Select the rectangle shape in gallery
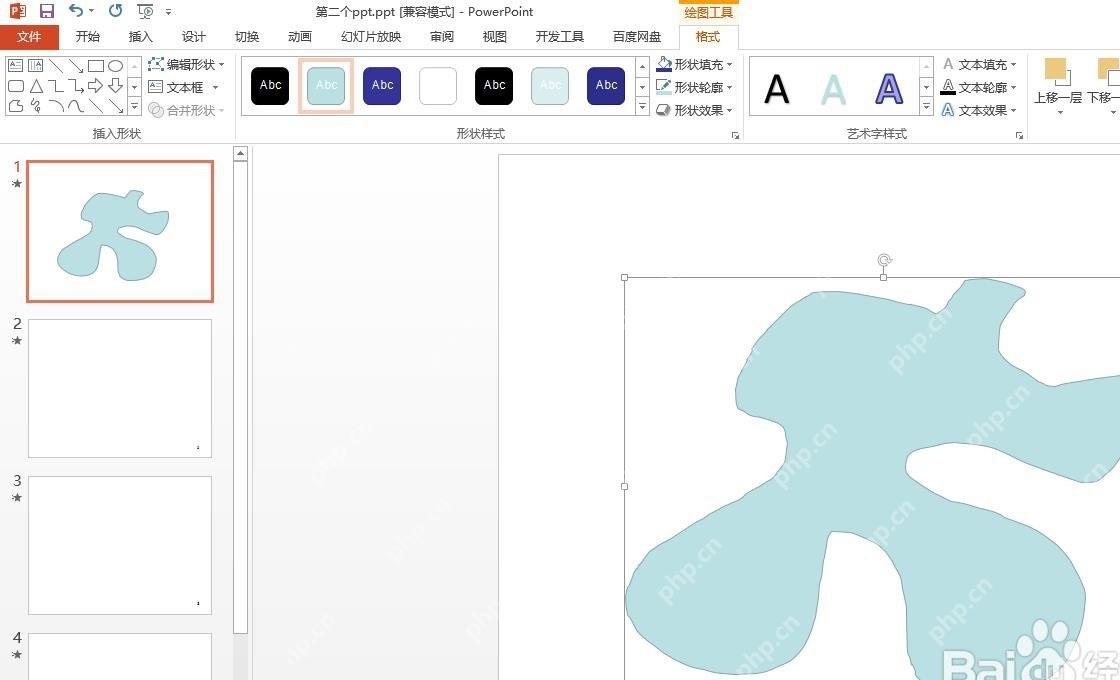This screenshot has width=1120, height=680. (x=96, y=66)
